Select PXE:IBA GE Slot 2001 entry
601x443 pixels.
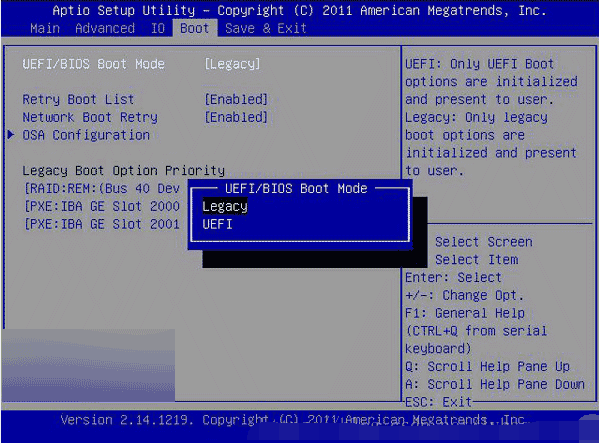pyautogui.click(x=102, y=224)
